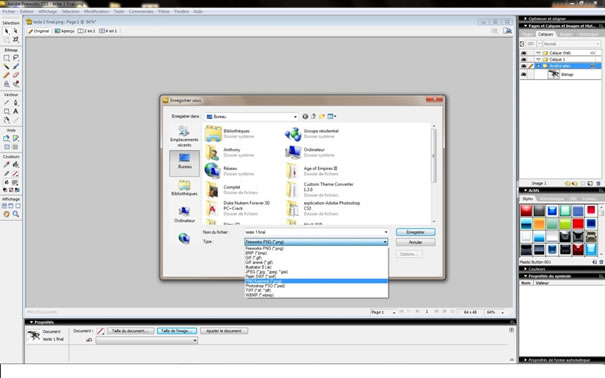Viewport: 605px width, 378px height.
Task: Select the vector Pen tool
Action: pos(16,103)
